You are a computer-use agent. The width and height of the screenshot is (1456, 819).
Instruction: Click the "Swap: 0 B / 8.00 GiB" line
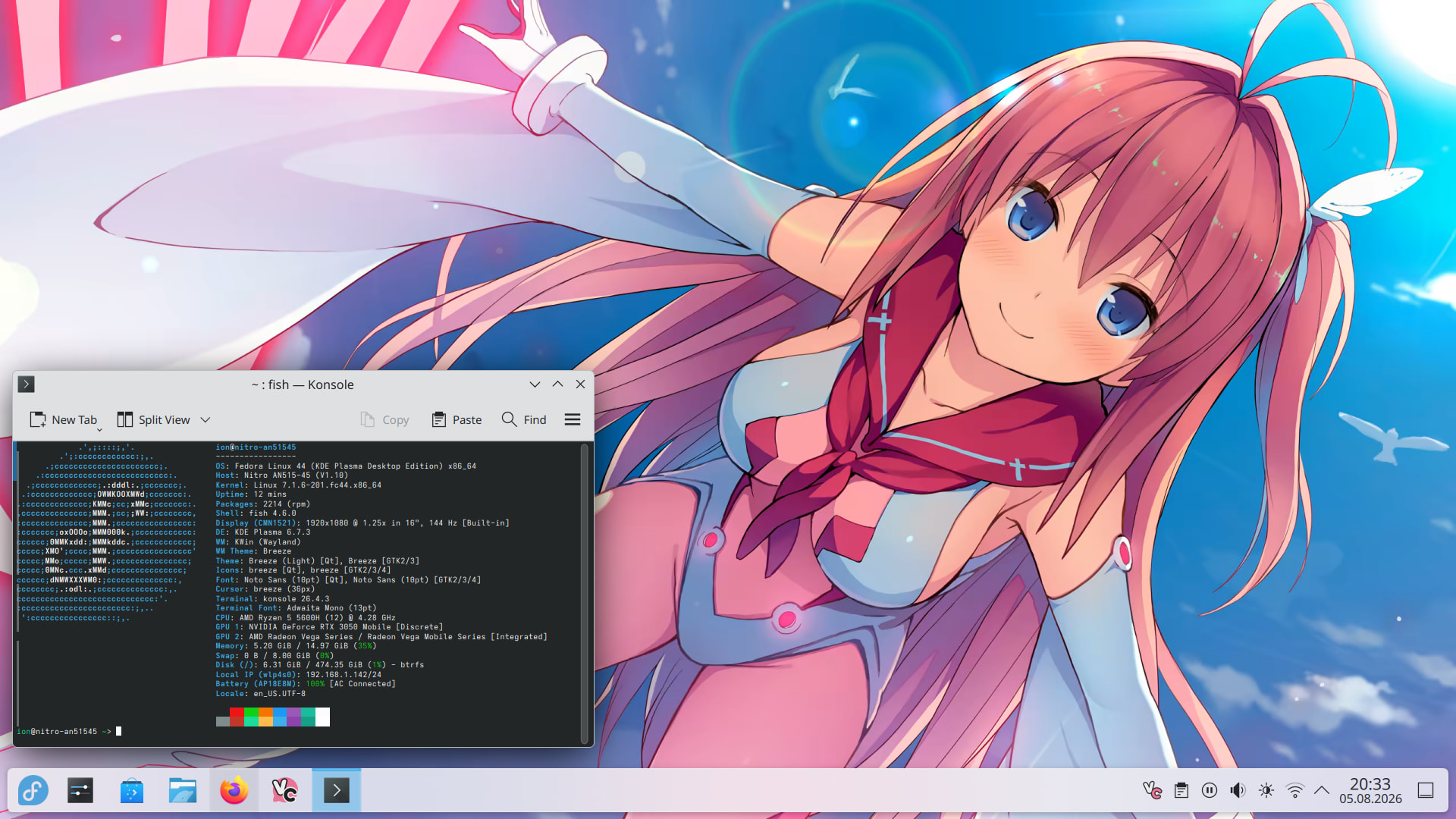tap(275, 656)
